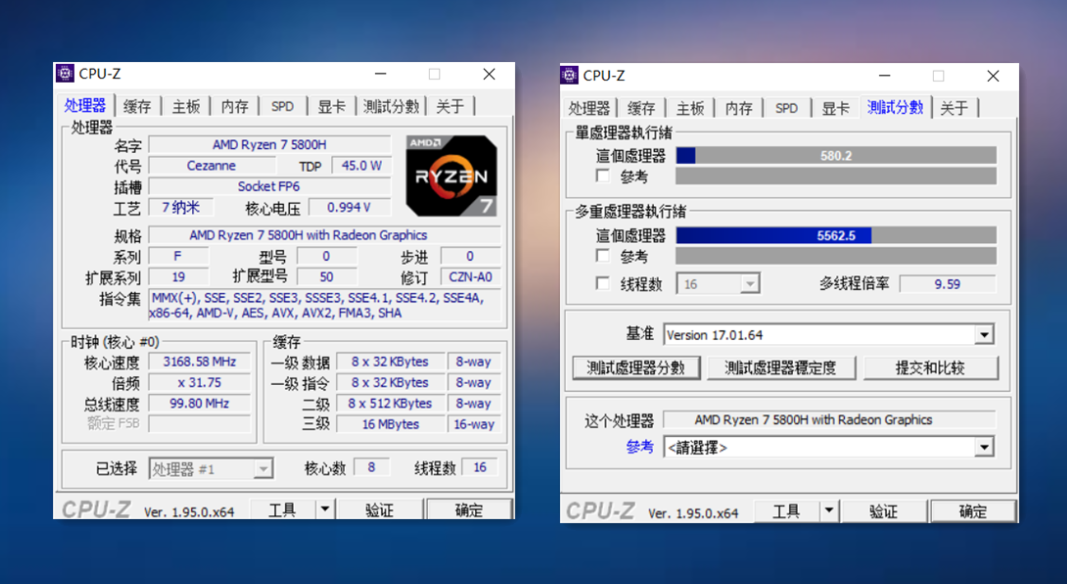Viewport: 1067px width, 584px height.
Task: Click the CPU-Z icon on right window title bar
Action: 570,75
